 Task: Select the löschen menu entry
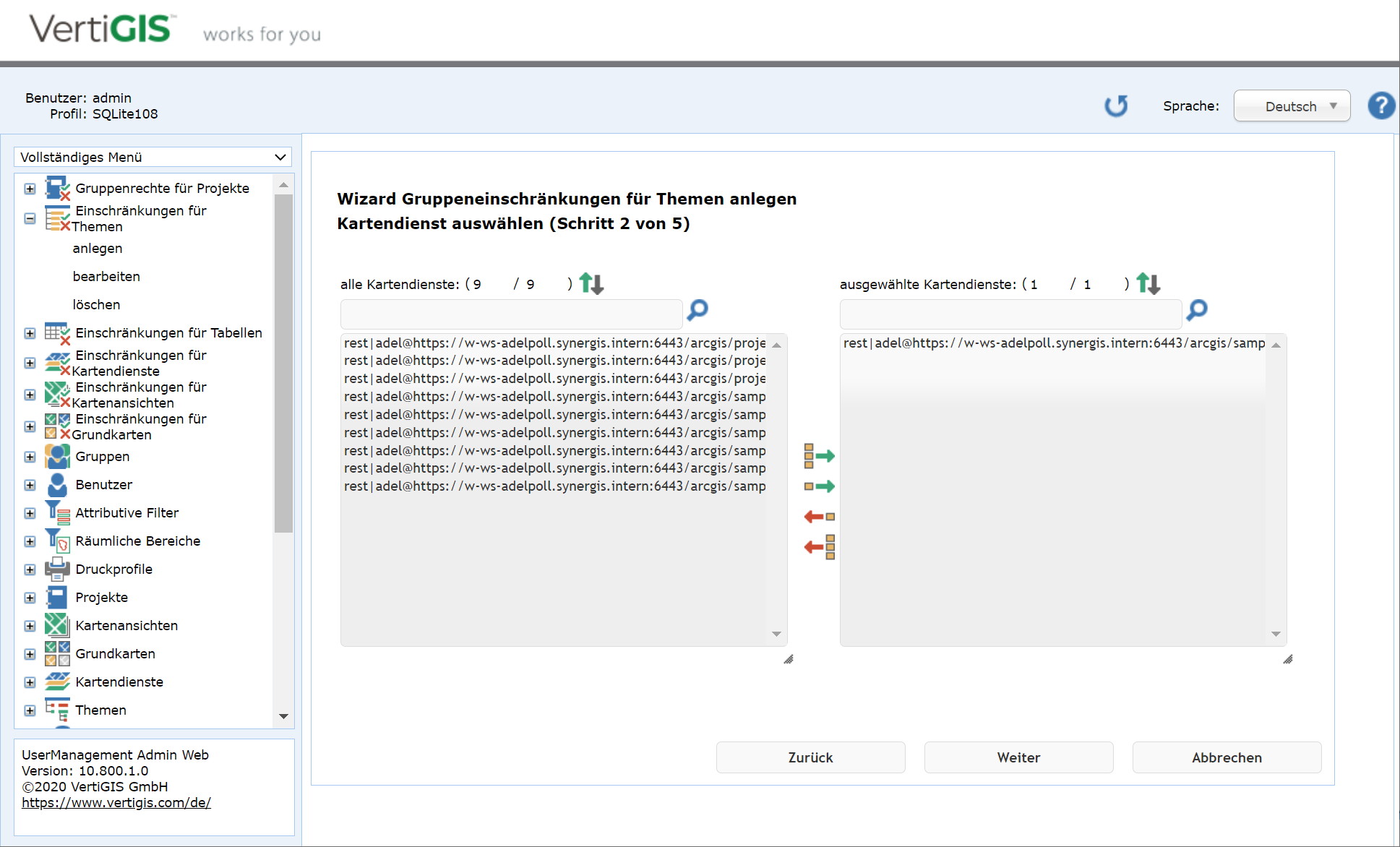tap(96, 305)
